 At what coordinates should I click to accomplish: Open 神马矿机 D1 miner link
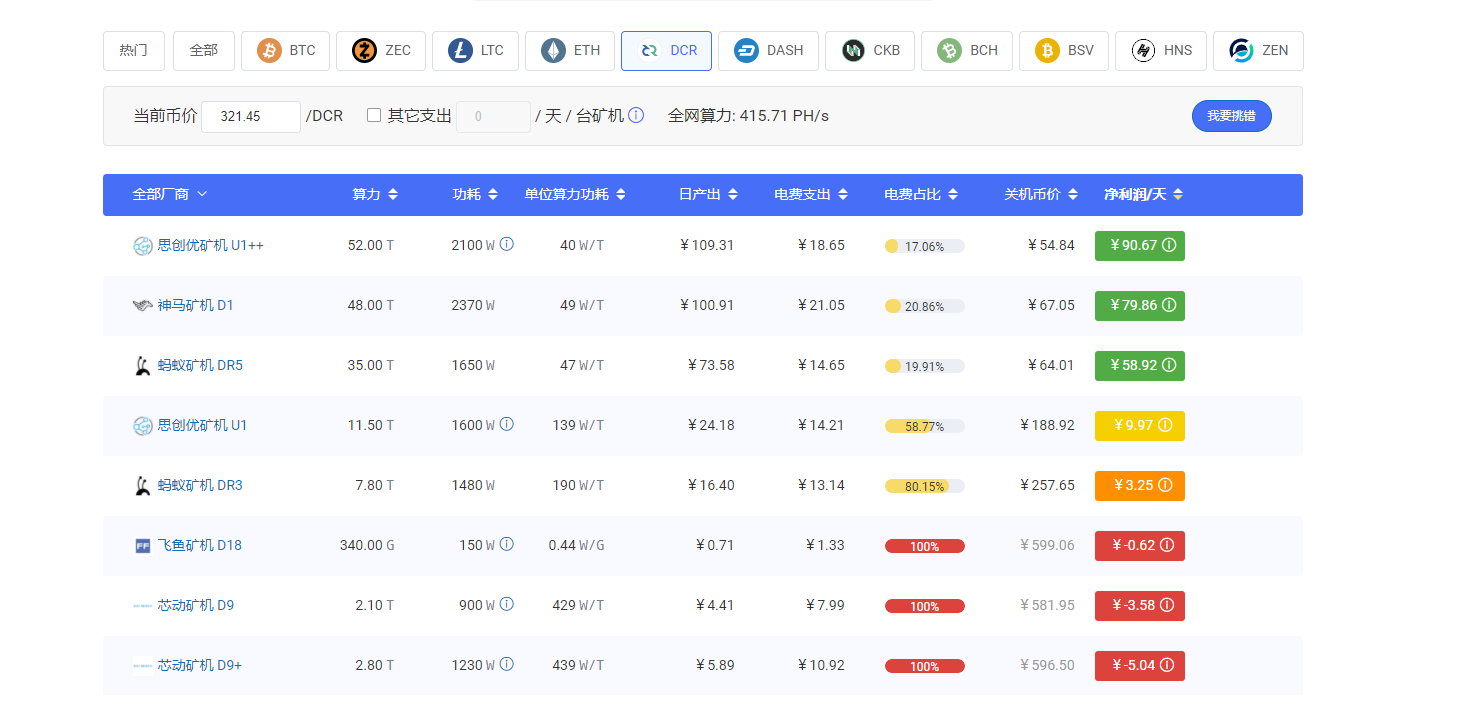(195, 305)
